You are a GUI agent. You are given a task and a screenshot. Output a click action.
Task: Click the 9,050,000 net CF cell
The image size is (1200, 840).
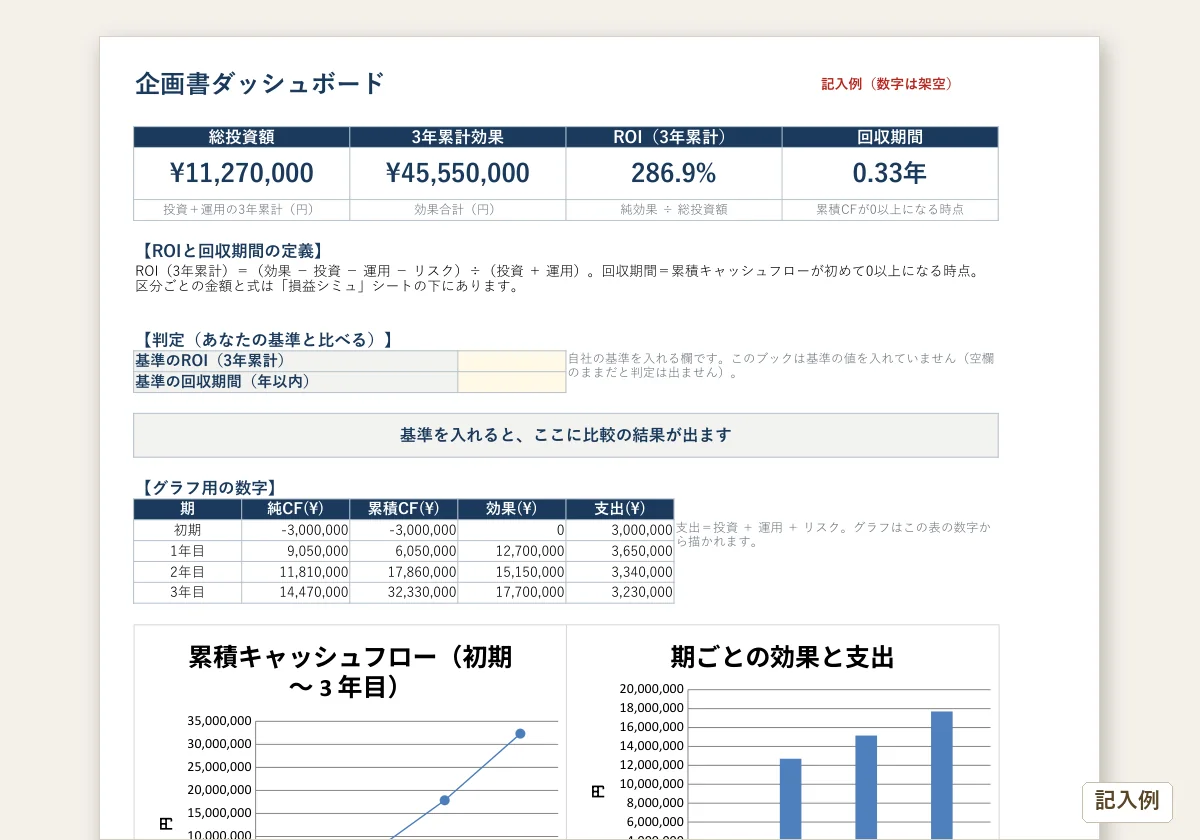[296, 551]
